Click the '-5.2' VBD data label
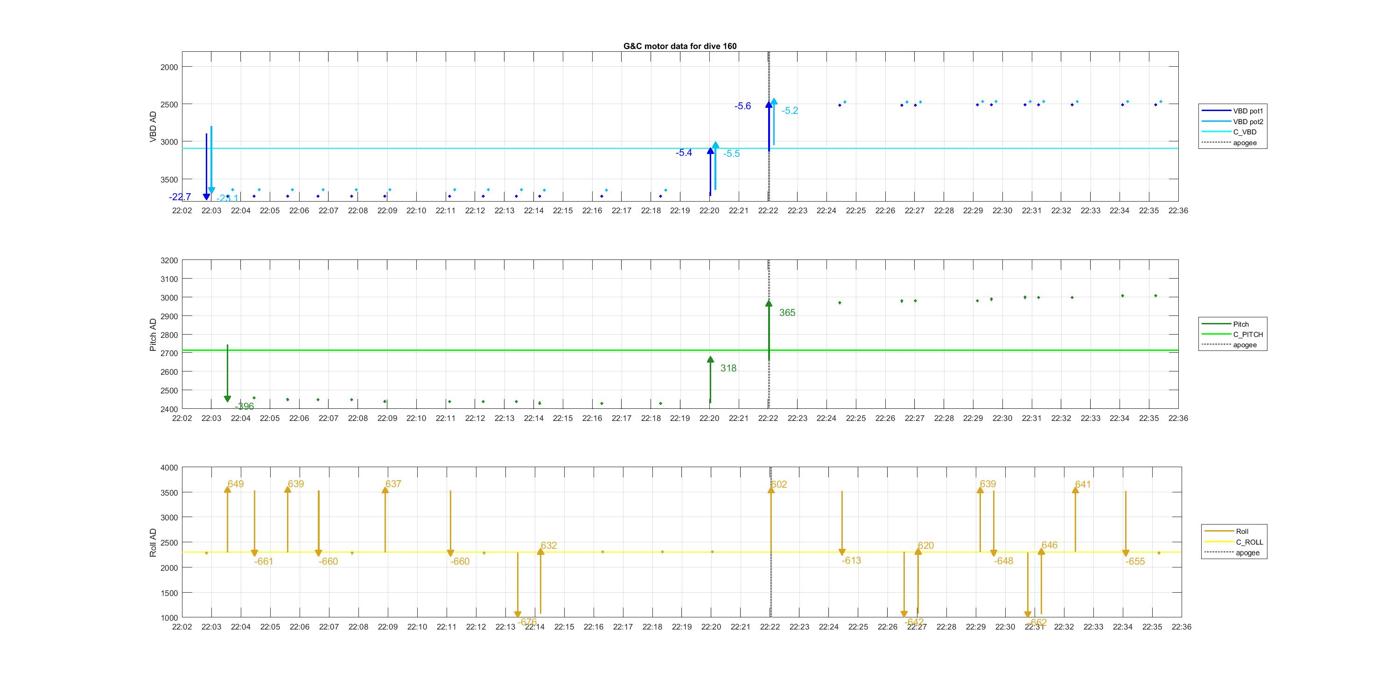Screen dimensions: 1400x693 790,111
